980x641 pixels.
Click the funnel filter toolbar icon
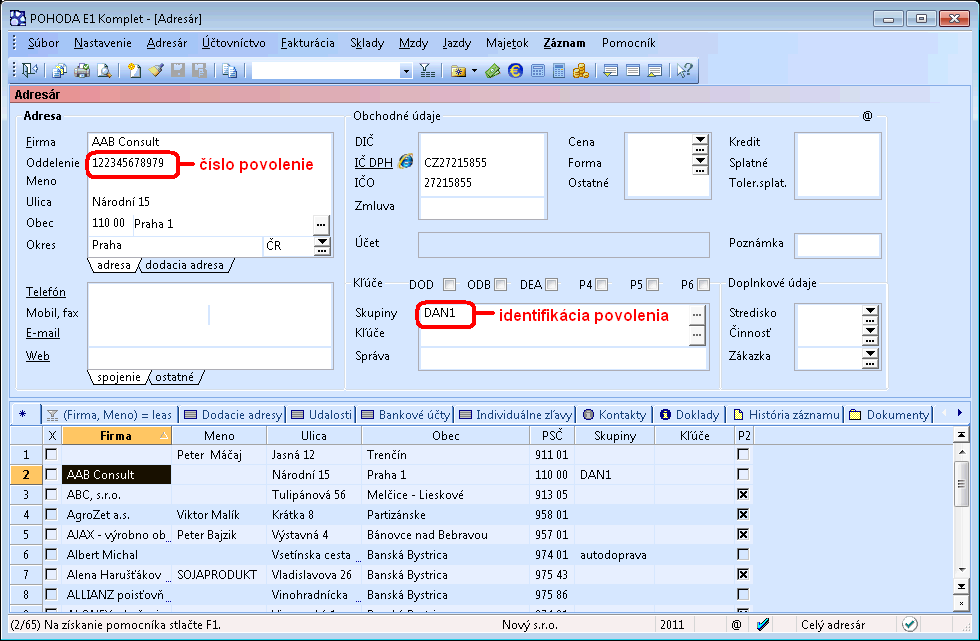[x=427, y=71]
